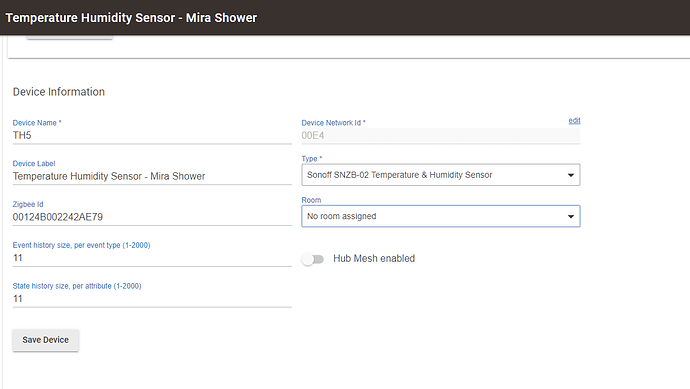Click the Device Information section heading

coord(59,92)
